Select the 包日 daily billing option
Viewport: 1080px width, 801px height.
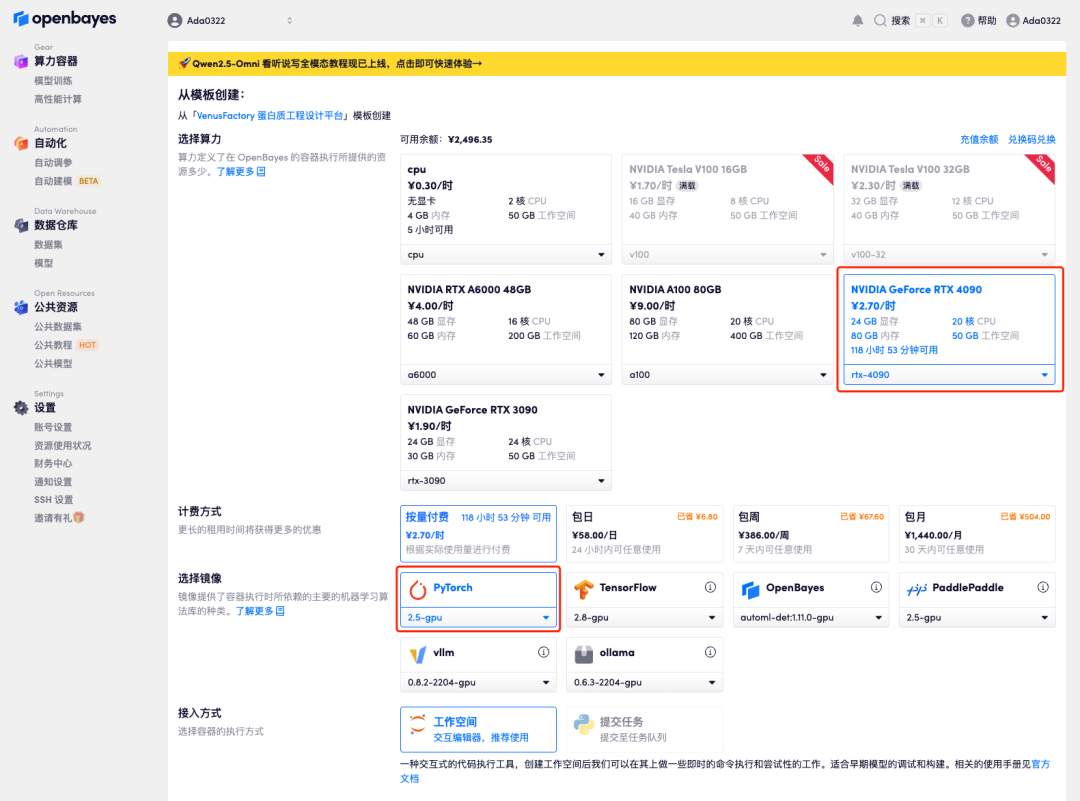[644, 532]
